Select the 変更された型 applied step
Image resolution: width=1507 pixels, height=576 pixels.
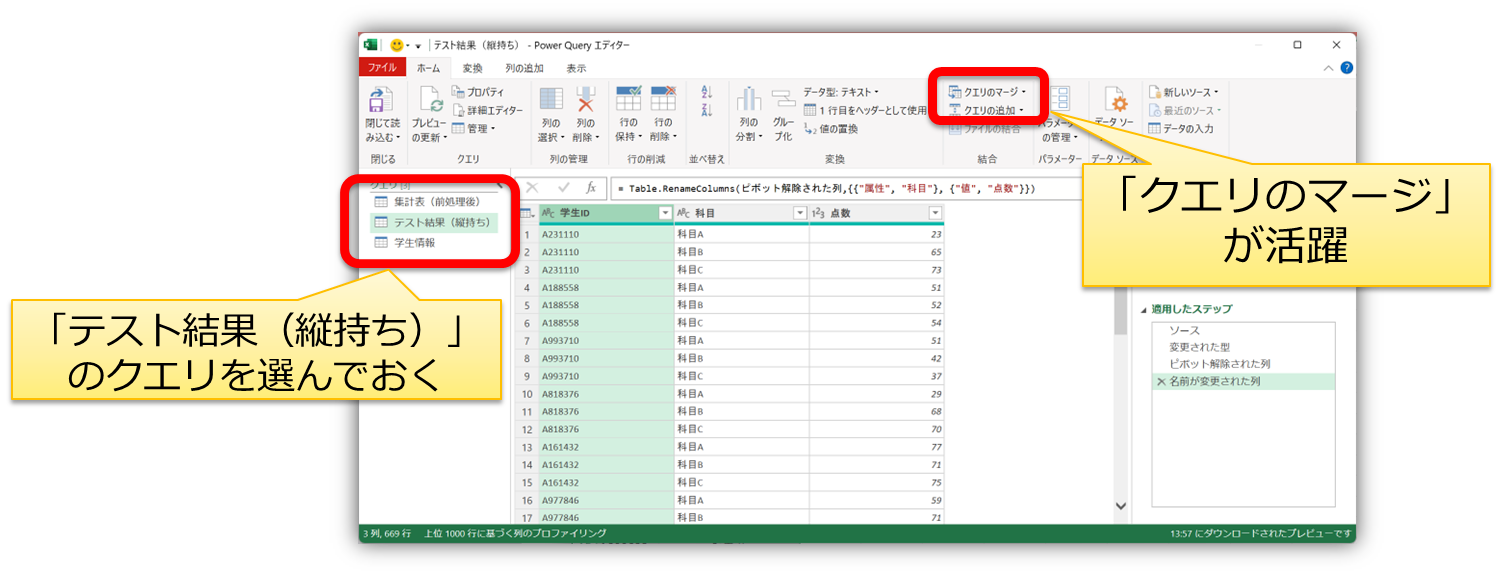coord(1243,347)
